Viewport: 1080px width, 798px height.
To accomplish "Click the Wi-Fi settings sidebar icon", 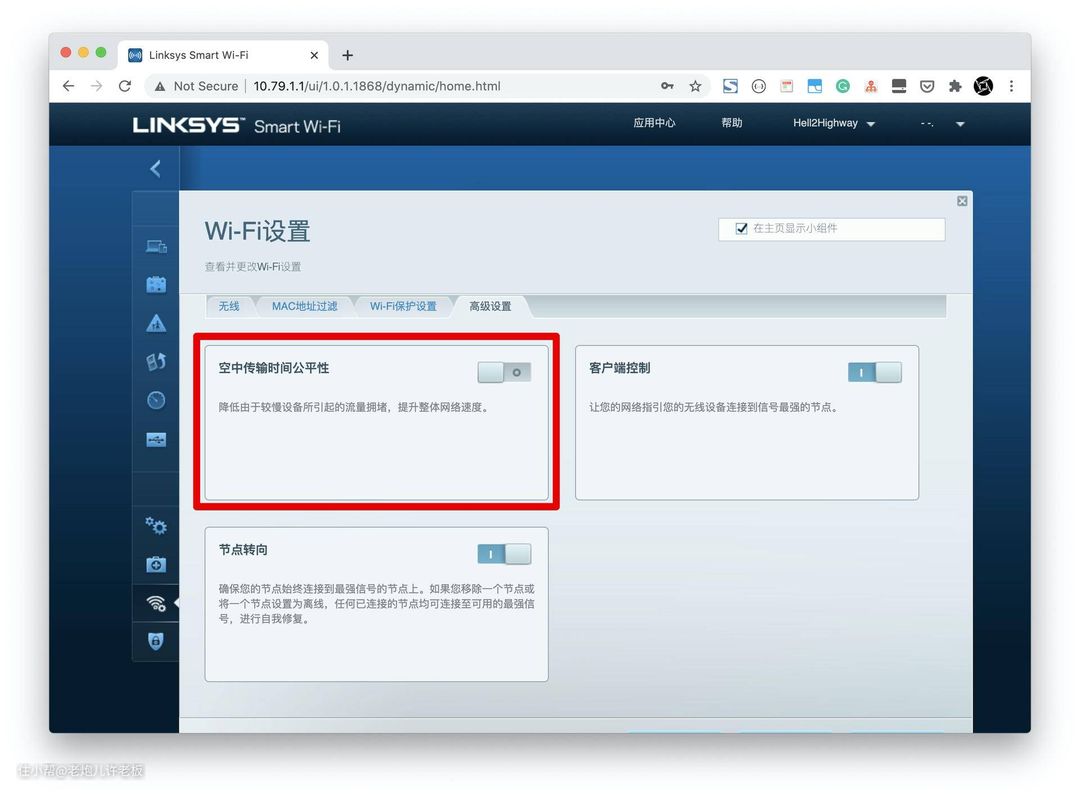I will (156, 603).
